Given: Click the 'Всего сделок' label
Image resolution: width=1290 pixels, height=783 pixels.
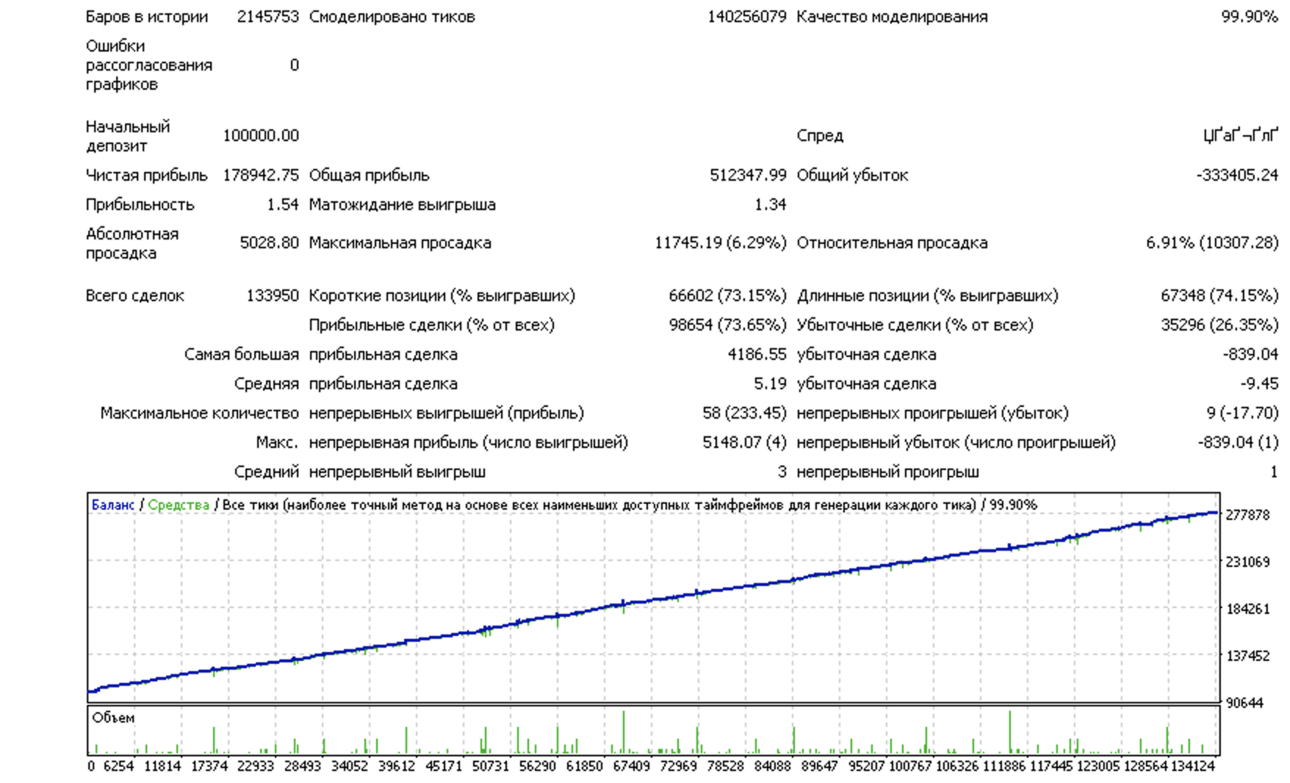Looking at the screenshot, I should click(x=135, y=296).
